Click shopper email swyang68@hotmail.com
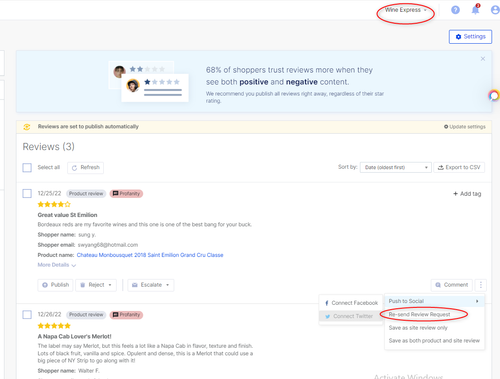Viewport: 500px width, 379px height. 108,245
